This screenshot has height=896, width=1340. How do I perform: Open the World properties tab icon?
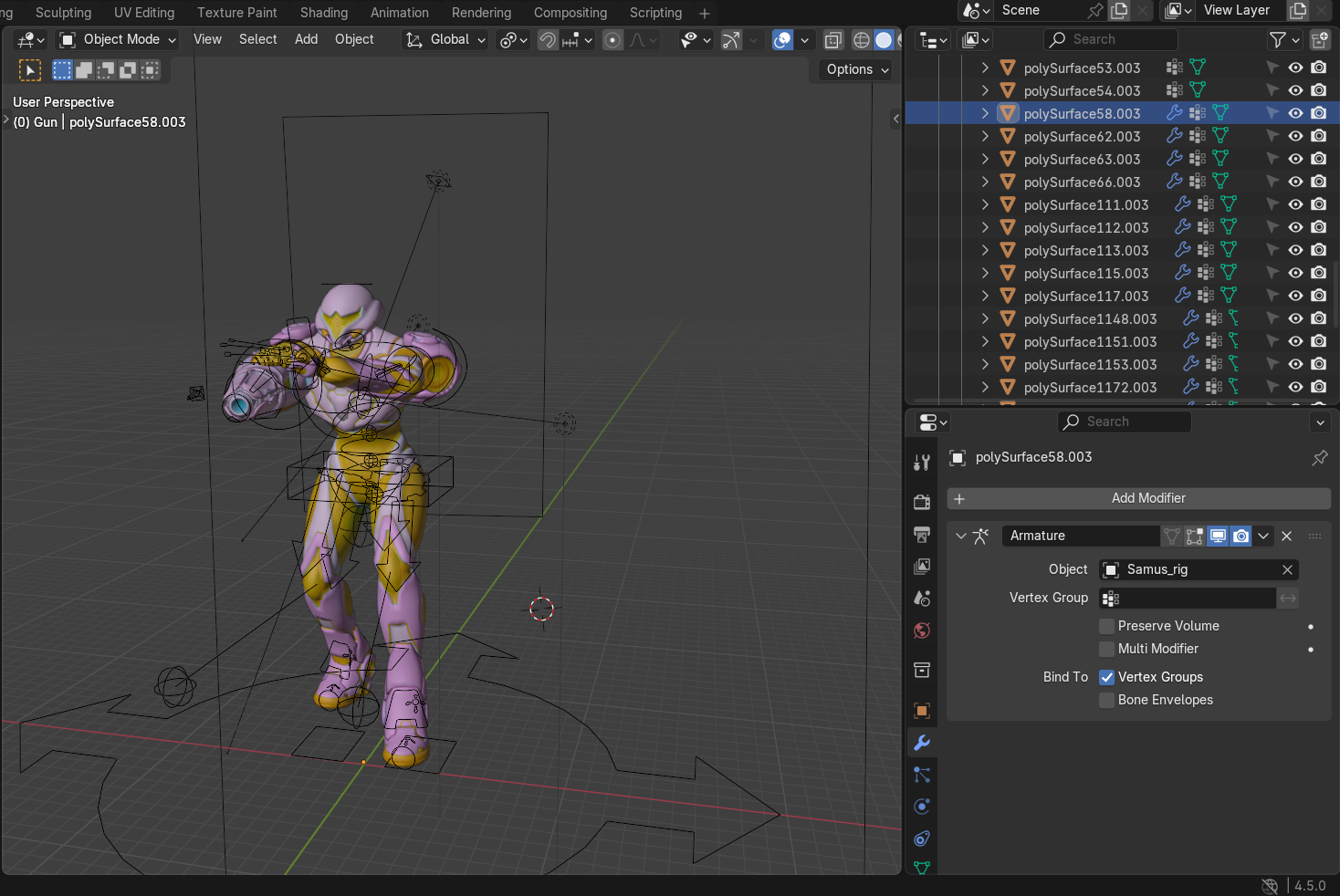pos(922,630)
